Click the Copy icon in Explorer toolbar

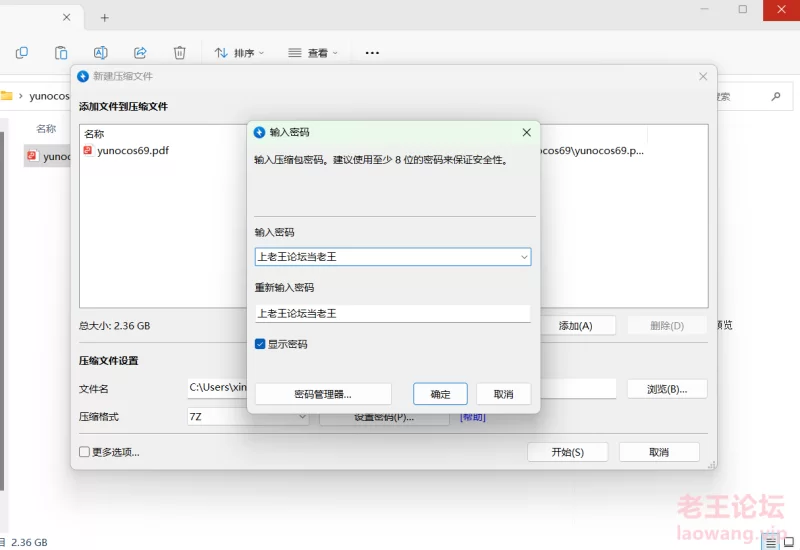pos(22,53)
